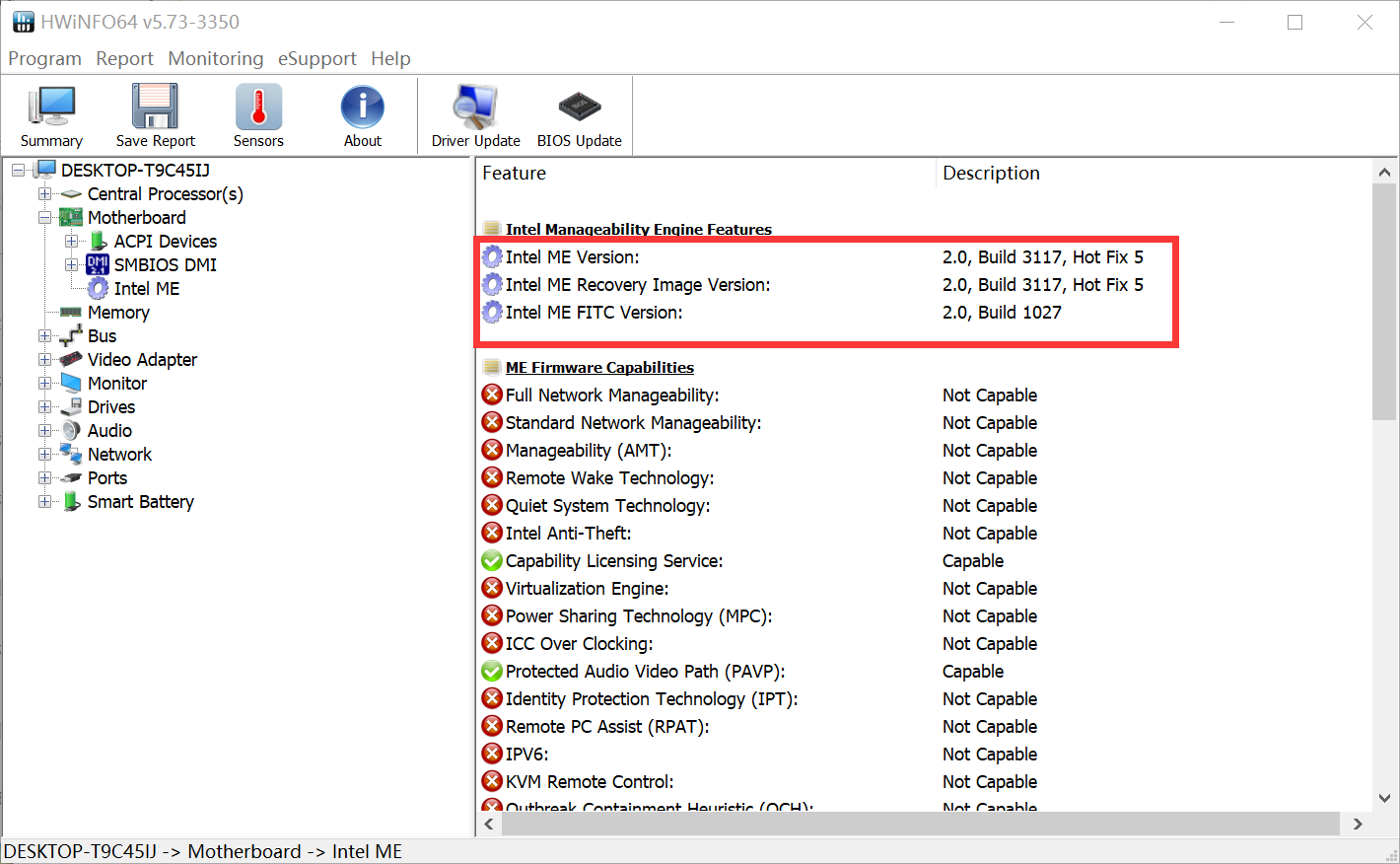Click the red X icon for Intel Anti-Theft
1400x864 pixels.
pos(492,534)
